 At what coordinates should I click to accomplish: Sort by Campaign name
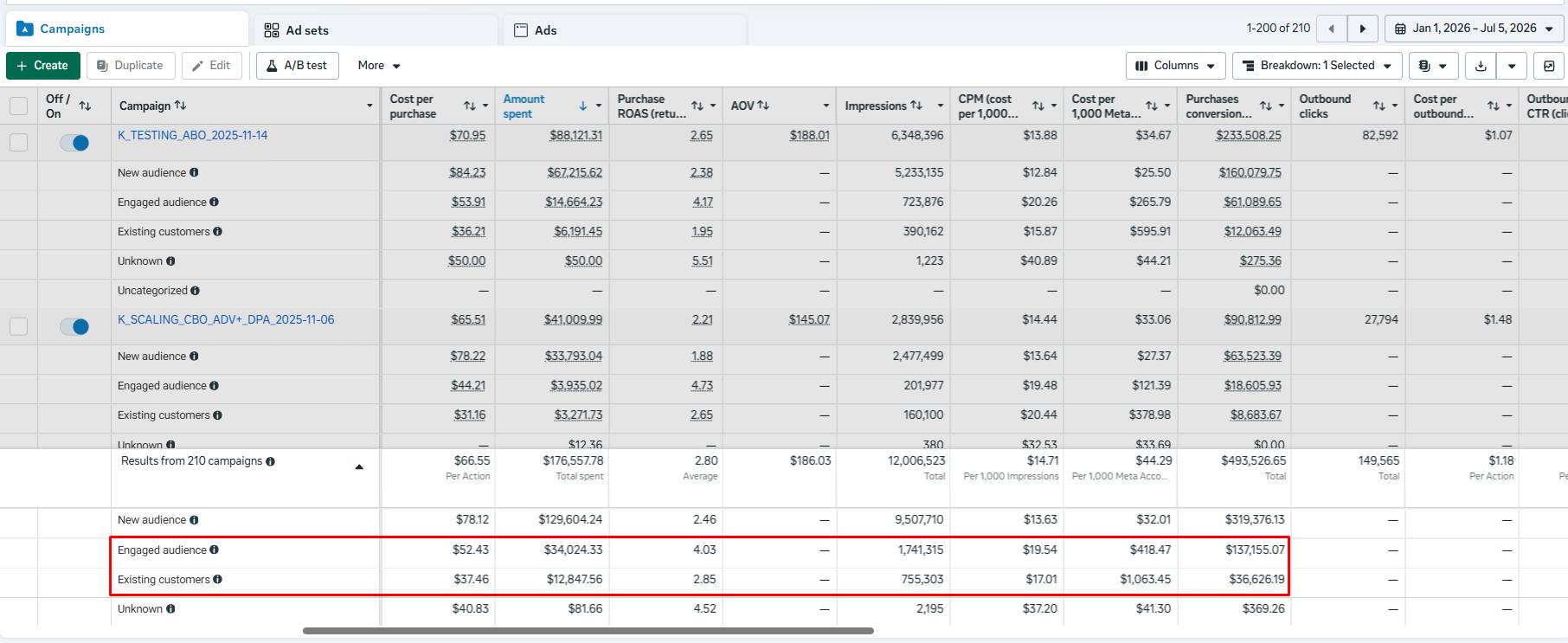pos(180,105)
